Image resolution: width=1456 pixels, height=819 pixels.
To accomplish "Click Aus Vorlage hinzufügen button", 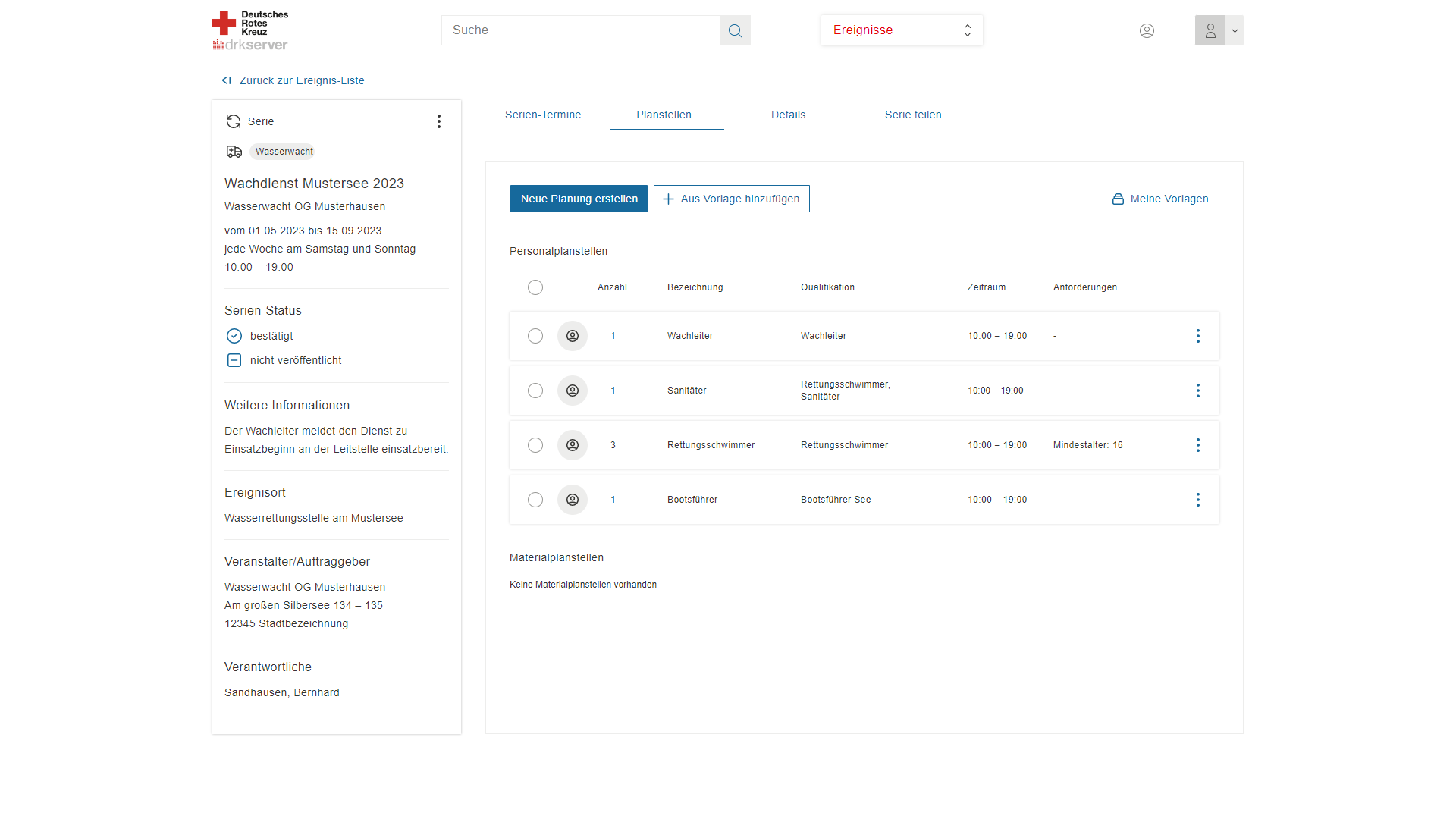I will coord(732,199).
